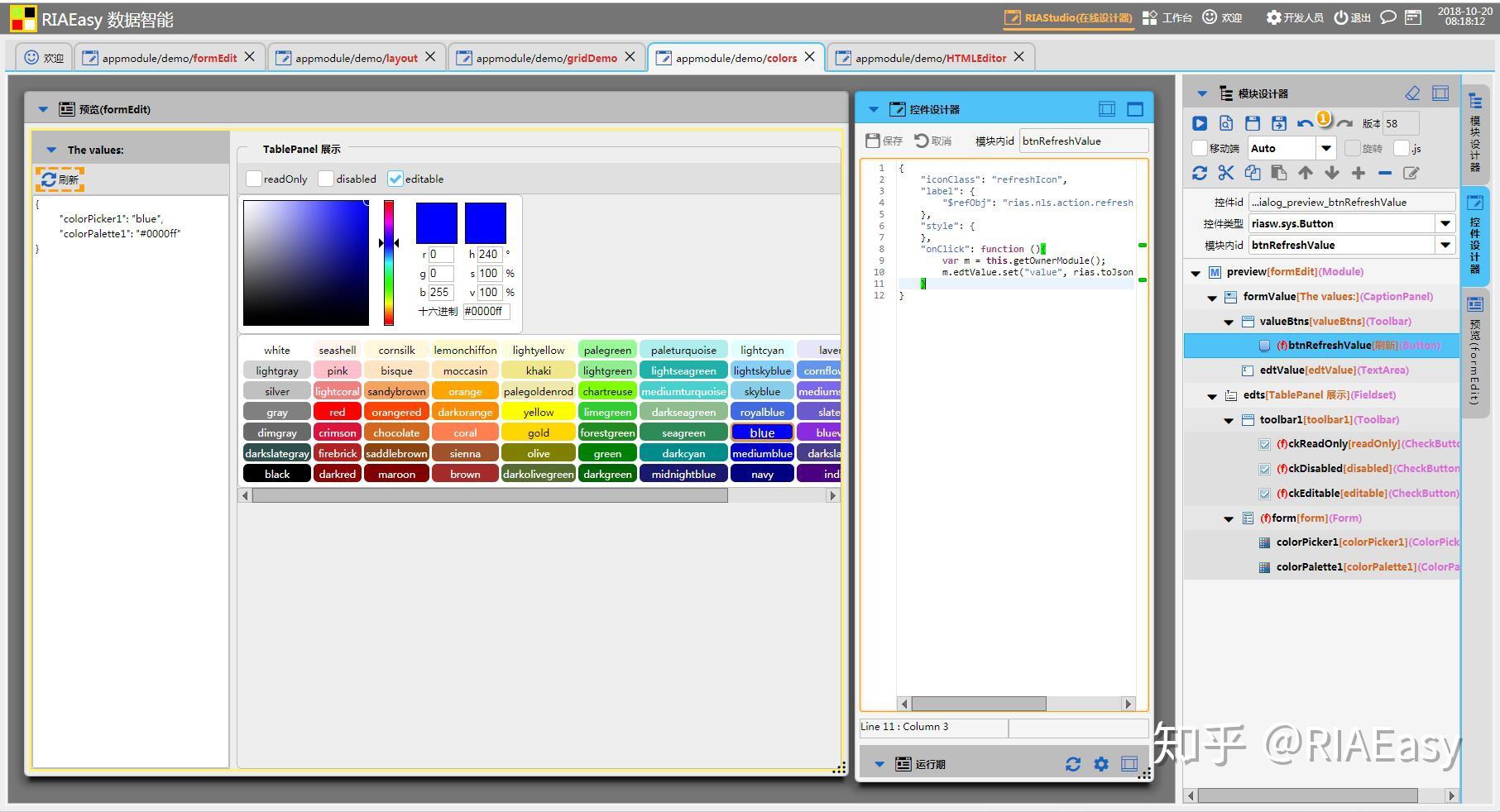
Task: Click the minus remove widget icon
Action: tap(1384, 173)
